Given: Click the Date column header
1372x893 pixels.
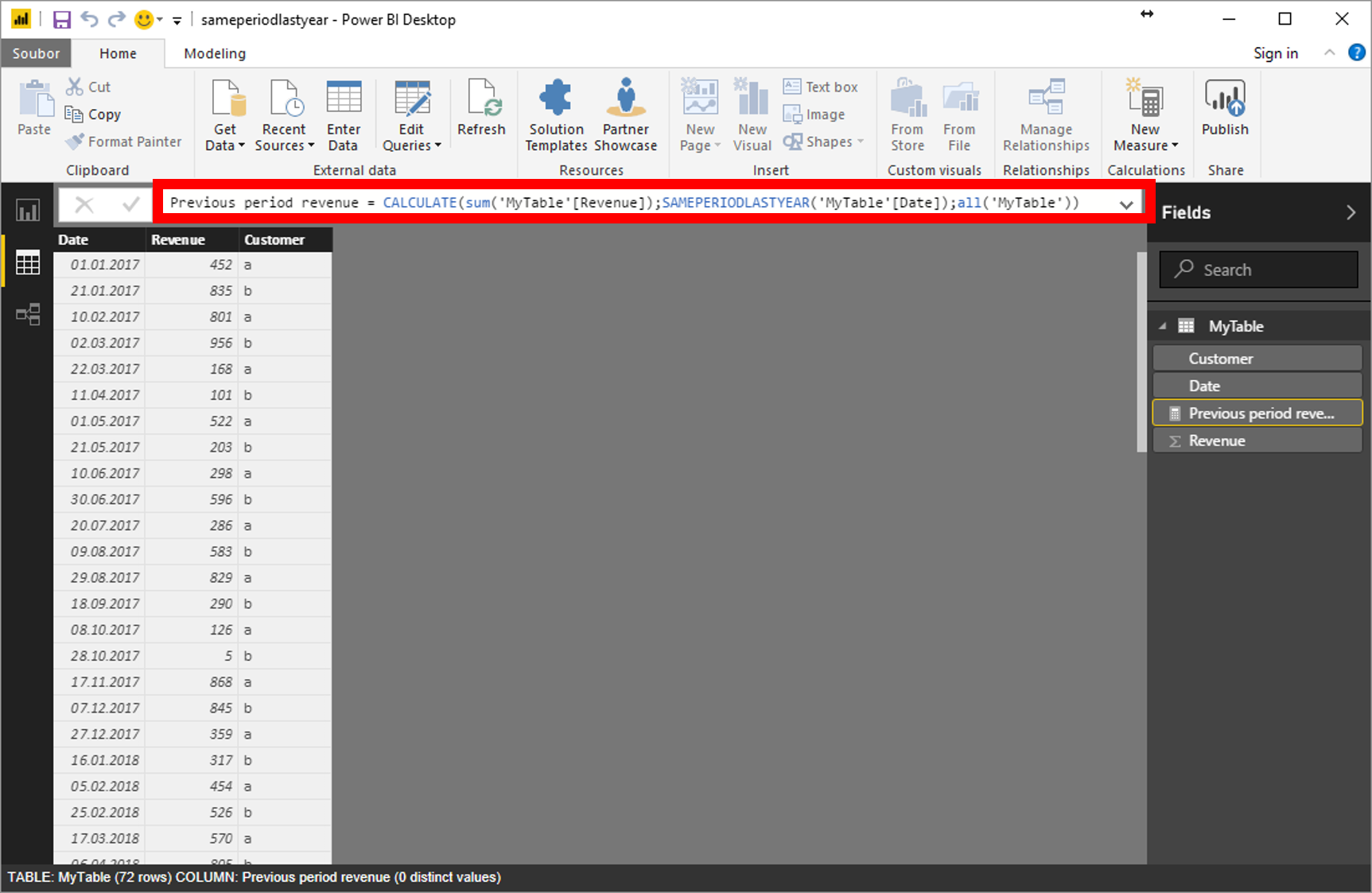Looking at the screenshot, I should [99, 239].
